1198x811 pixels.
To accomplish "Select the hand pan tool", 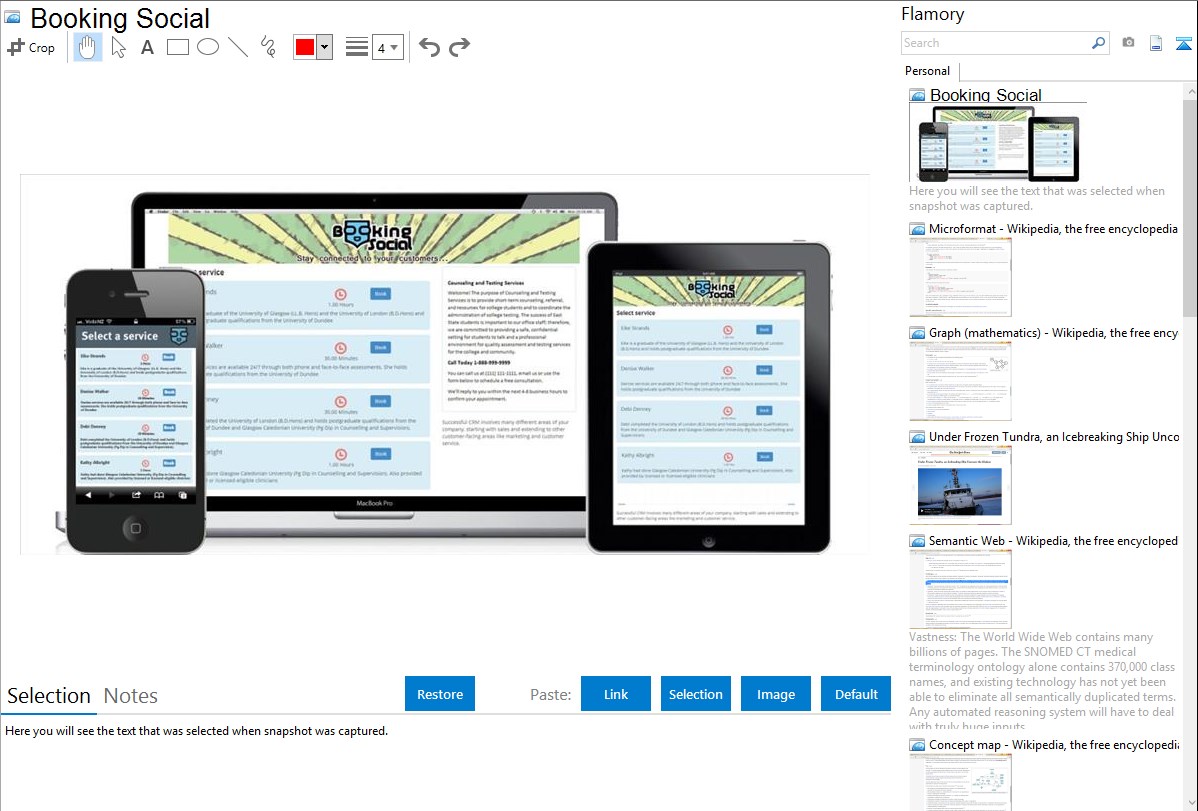I will (88, 47).
